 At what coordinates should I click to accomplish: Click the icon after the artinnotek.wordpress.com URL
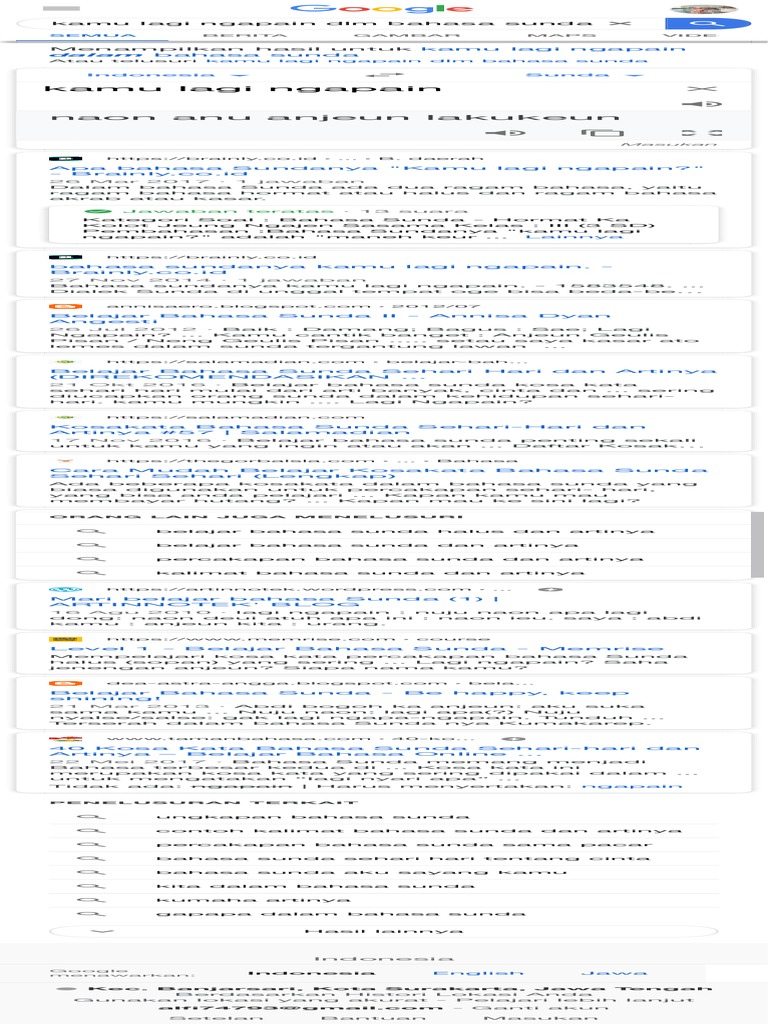click(551, 590)
